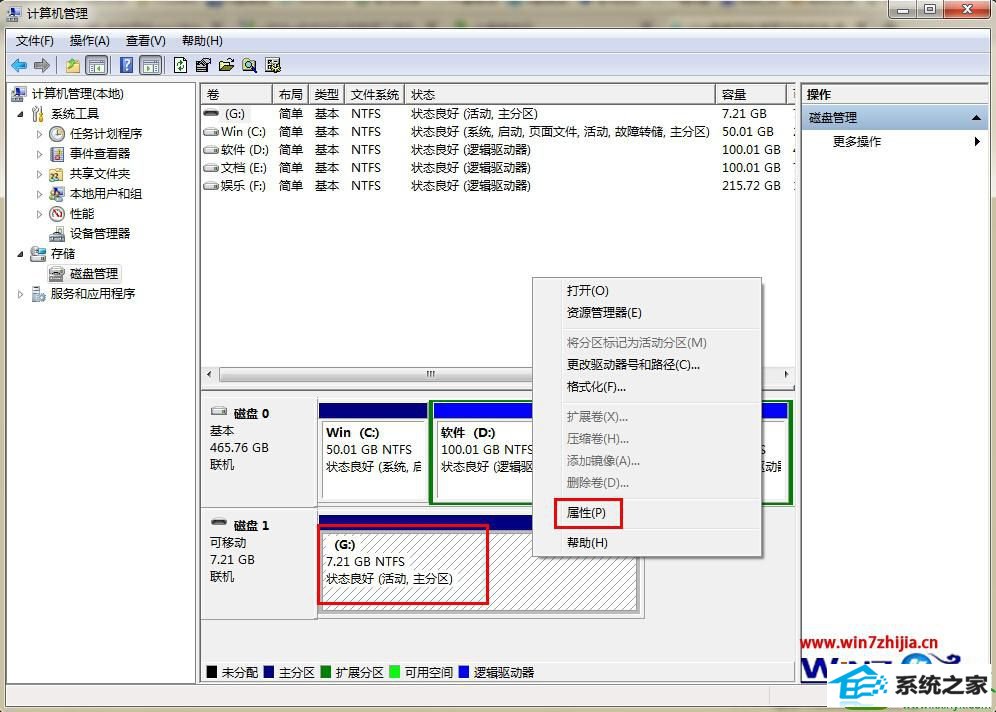Open the 帮助(H) menu in menu bar
The image size is (996, 712).
coord(202,41)
